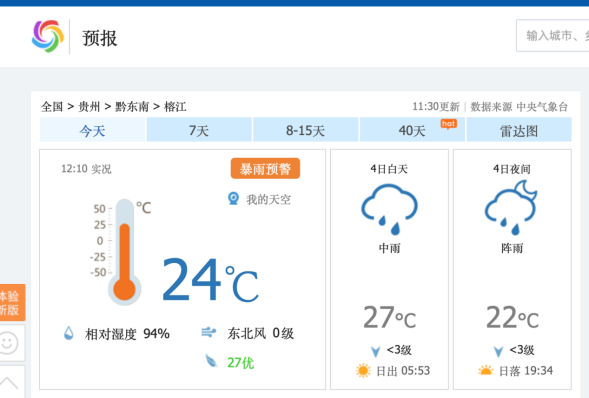Click the air quality leaf icon
The image size is (589, 398).
click(x=211, y=361)
